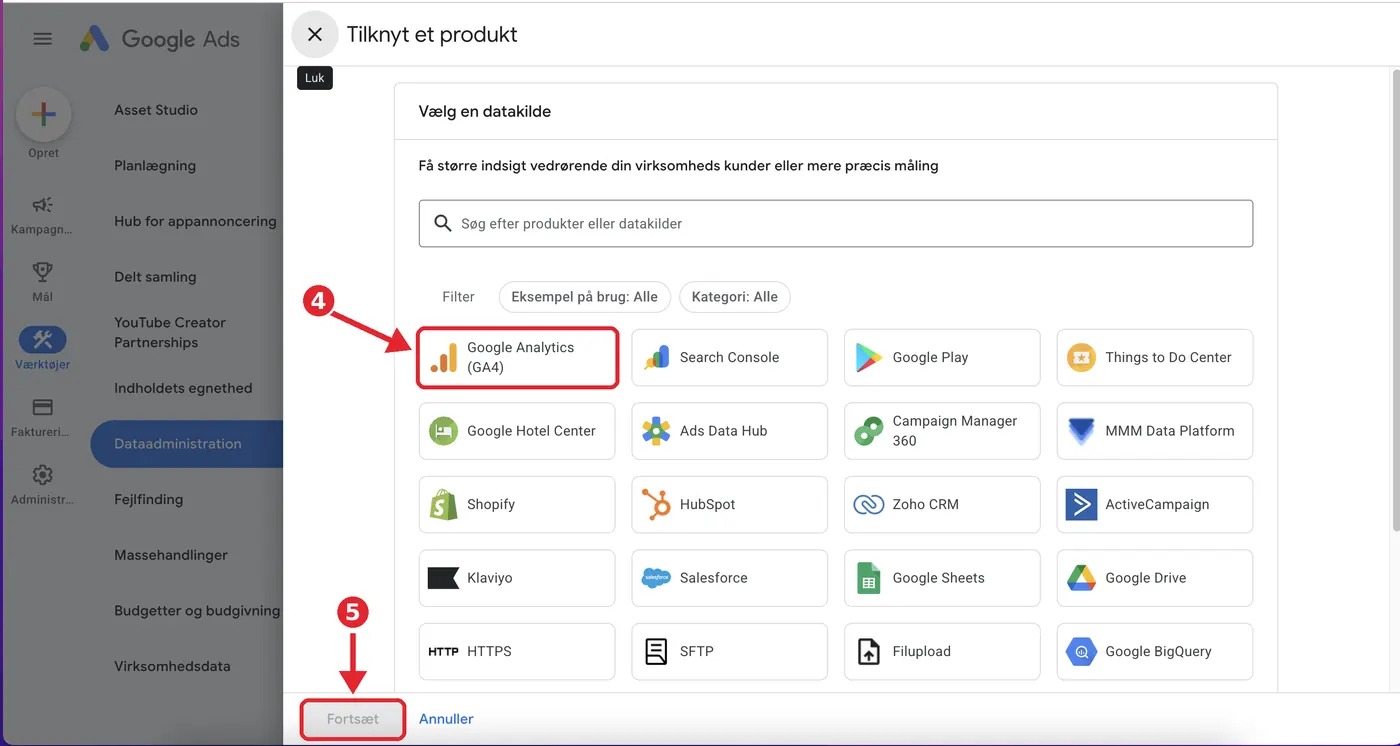Click the Opret plus button
Viewport: 1400px width, 746px height.
[x=43, y=114]
